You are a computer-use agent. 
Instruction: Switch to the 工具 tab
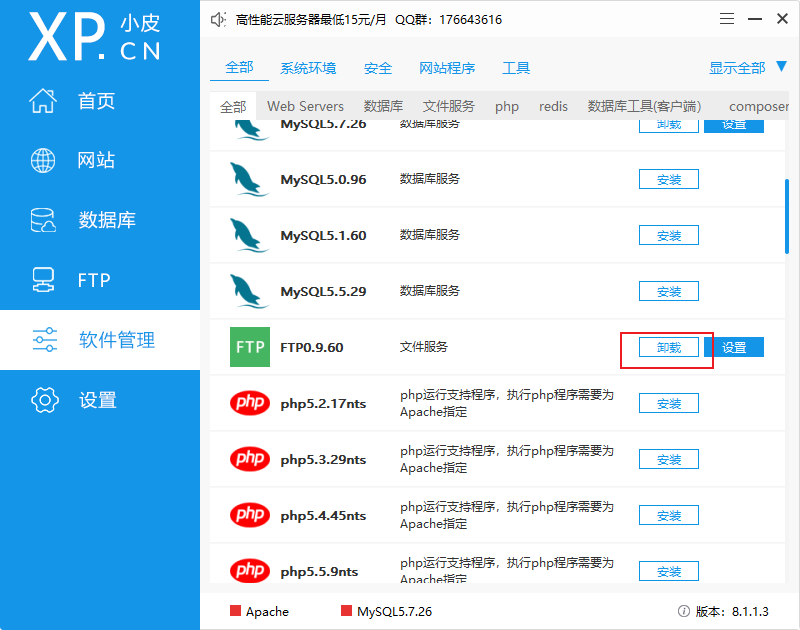pyautogui.click(x=516, y=68)
